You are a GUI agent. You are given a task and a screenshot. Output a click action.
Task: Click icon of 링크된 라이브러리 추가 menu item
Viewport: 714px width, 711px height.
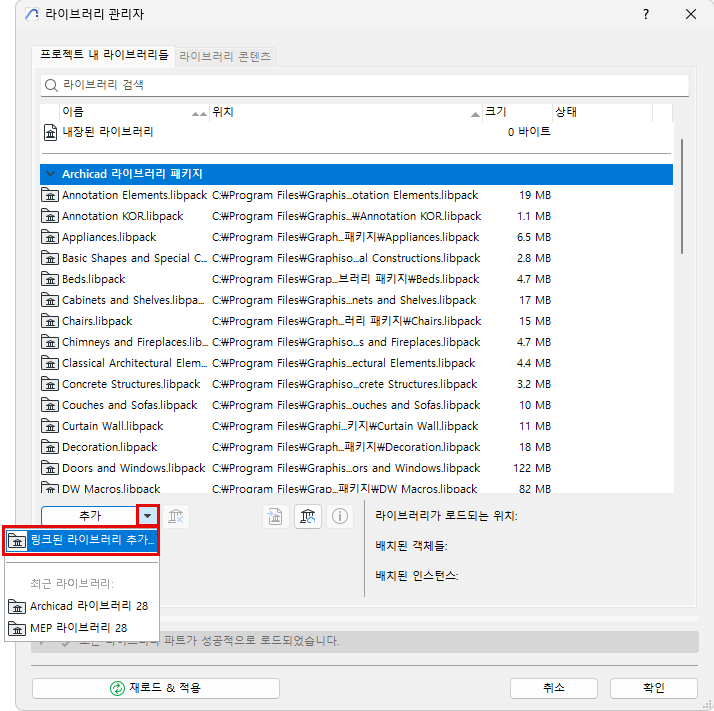pyautogui.click(x=17, y=541)
